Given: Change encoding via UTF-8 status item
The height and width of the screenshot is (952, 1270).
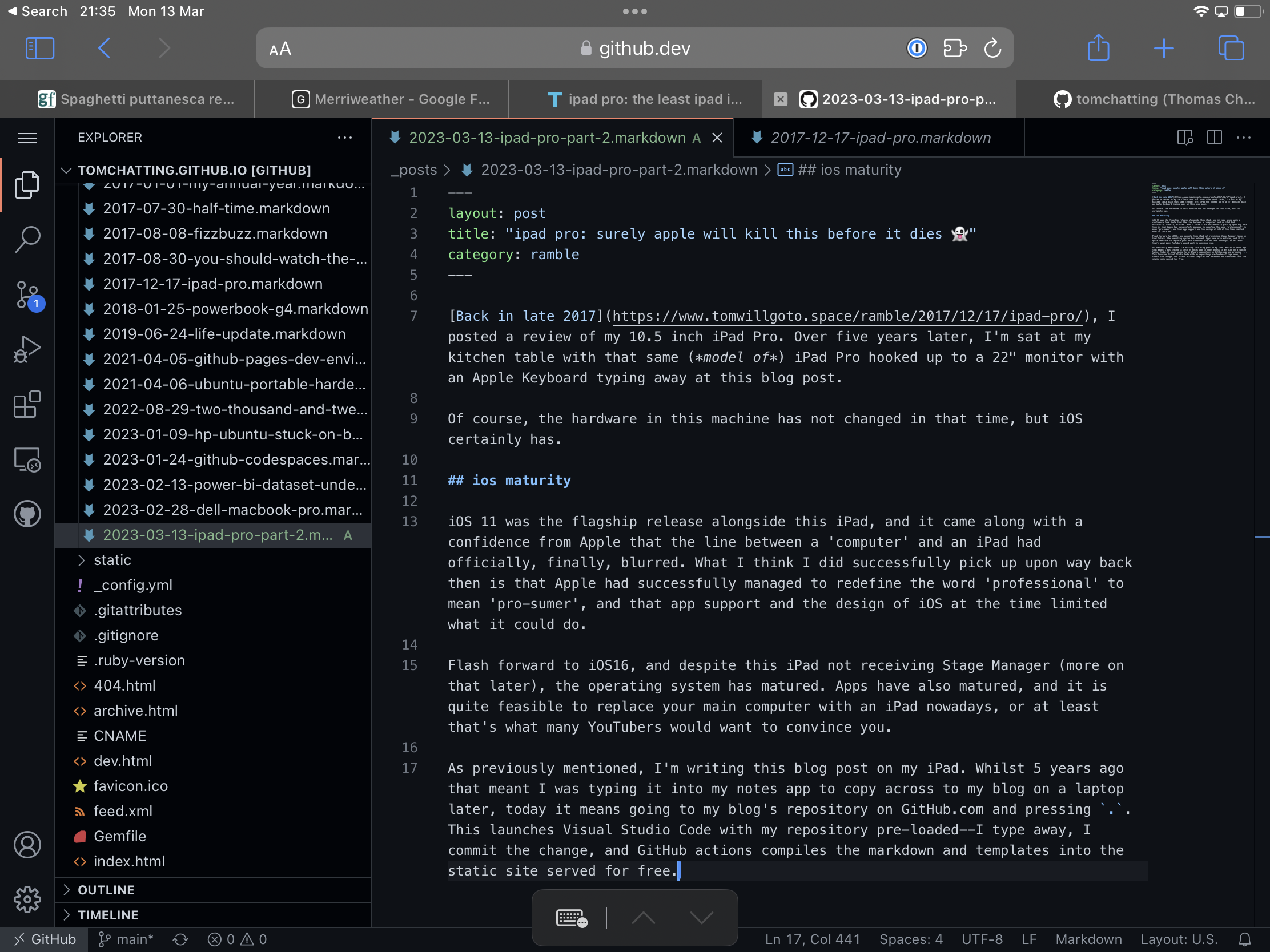Looking at the screenshot, I should tap(982, 939).
